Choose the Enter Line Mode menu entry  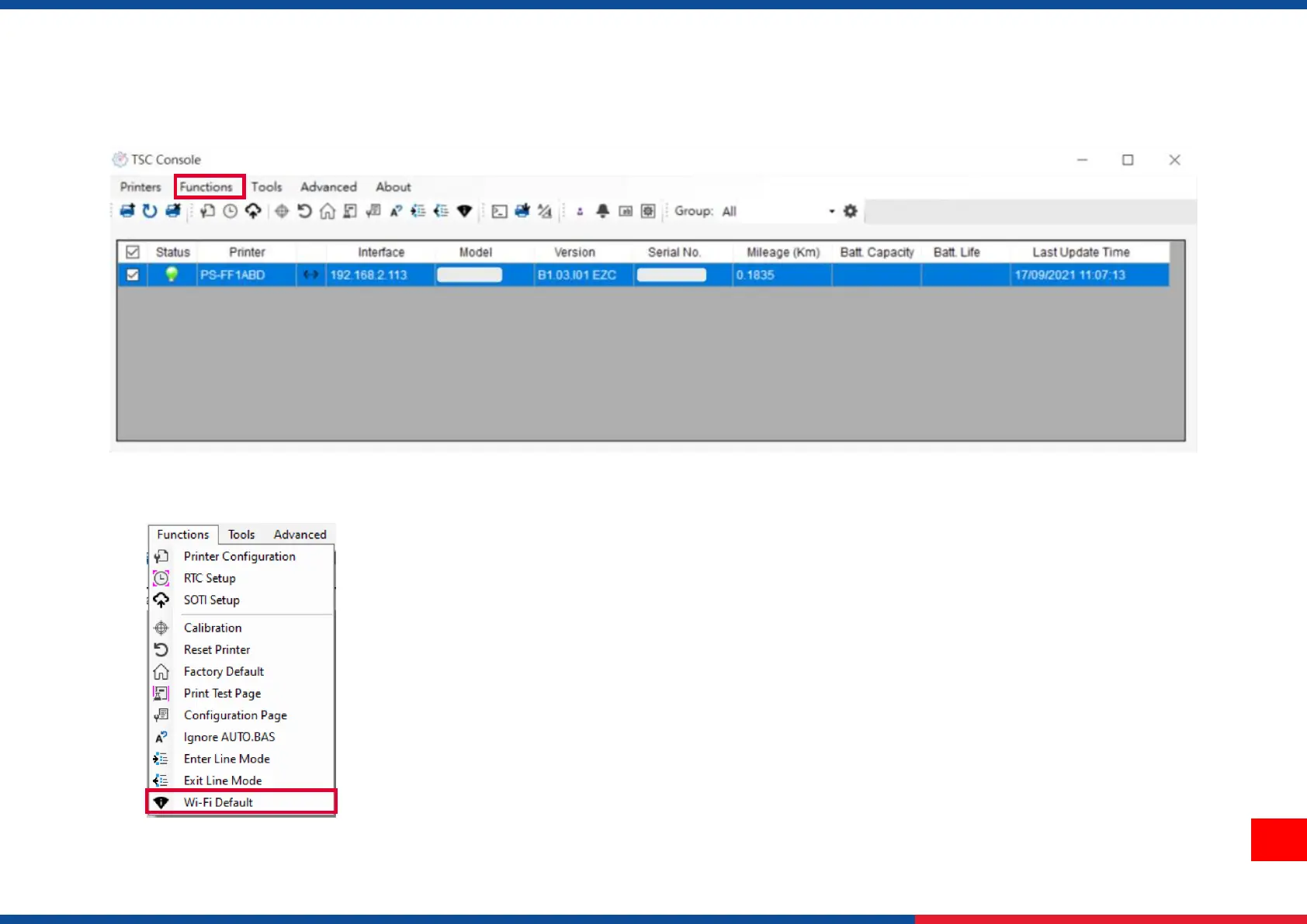click(x=241, y=758)
